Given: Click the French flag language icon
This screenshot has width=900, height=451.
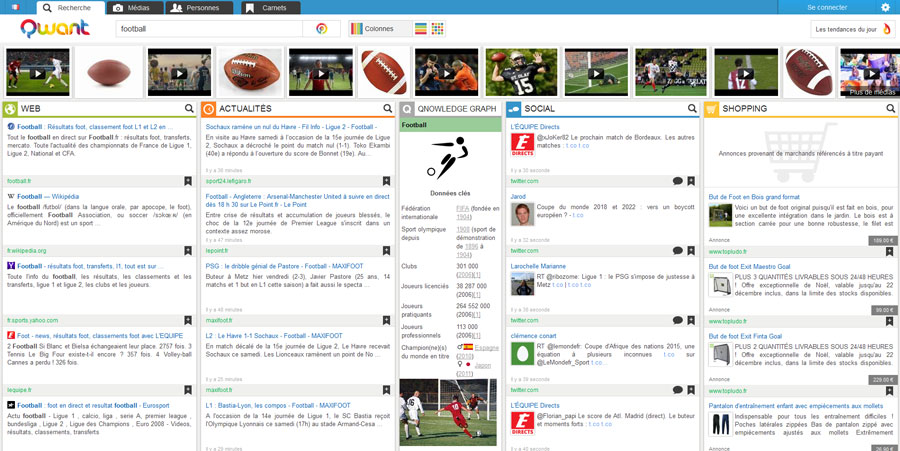Looking at the screenshot, I should coord(14,7).
